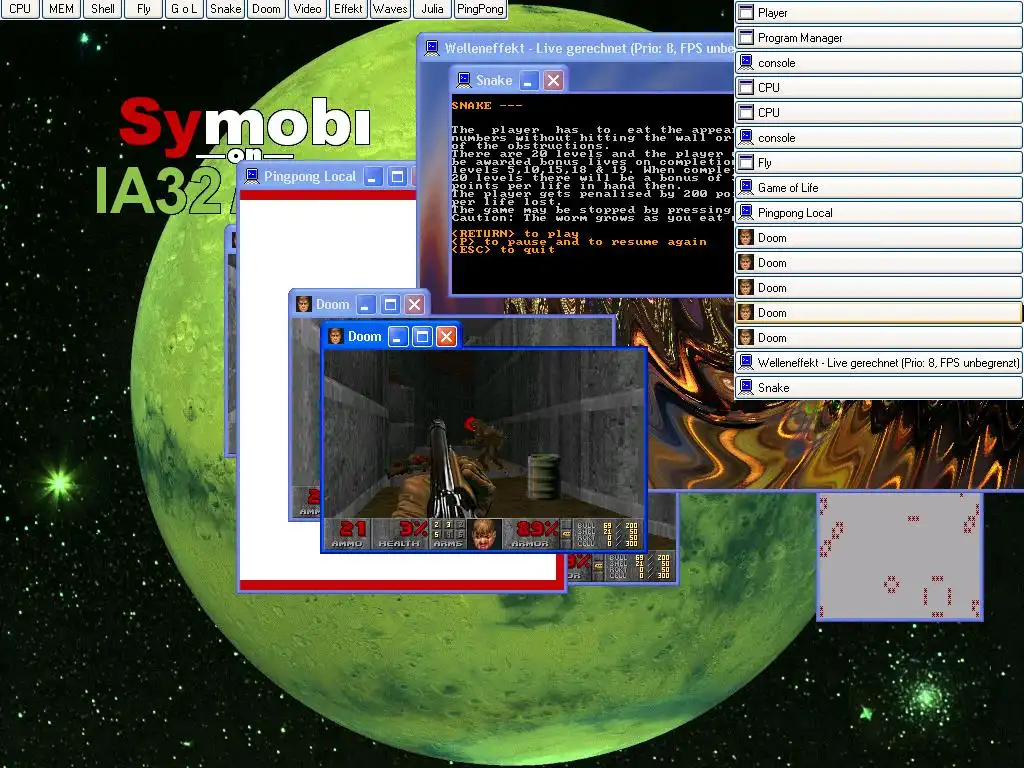
Task: Maximize the Pingpong Local window
Action: coord(397,176)
